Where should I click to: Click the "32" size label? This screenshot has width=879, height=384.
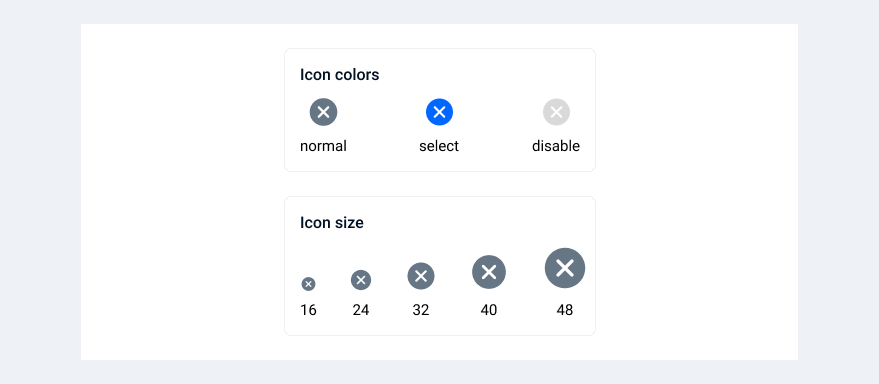coord(421,310)
